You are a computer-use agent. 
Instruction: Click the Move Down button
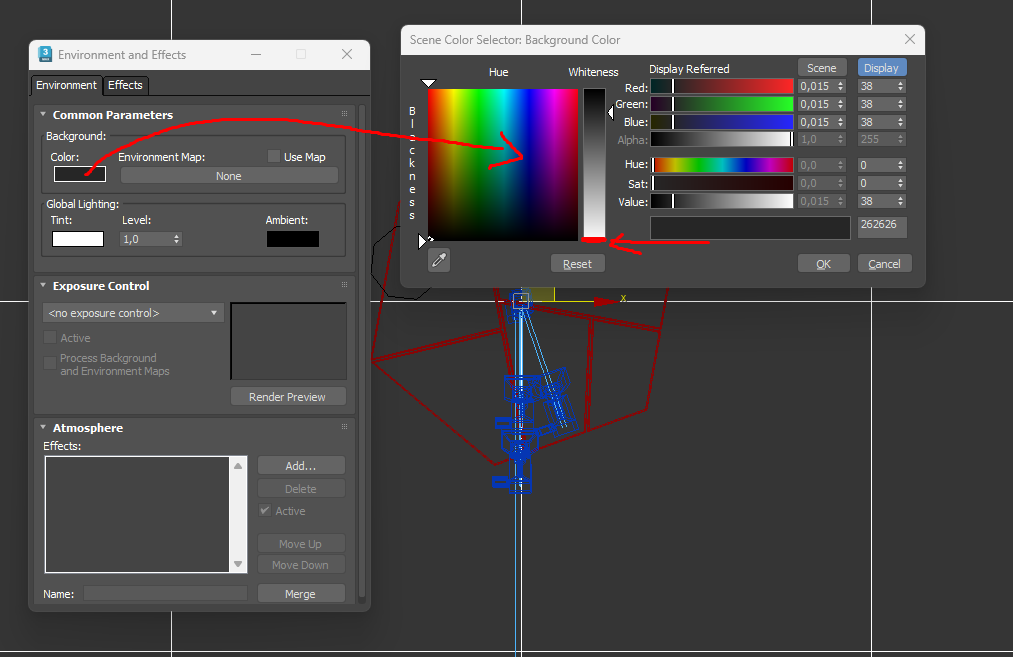point(300,565)
